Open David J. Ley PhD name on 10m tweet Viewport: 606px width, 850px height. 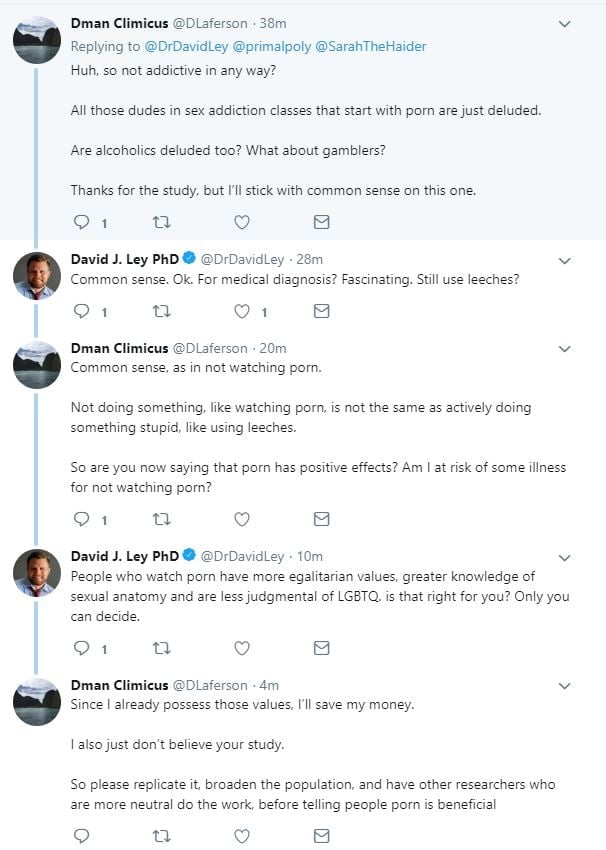click(x=124, y=556)
